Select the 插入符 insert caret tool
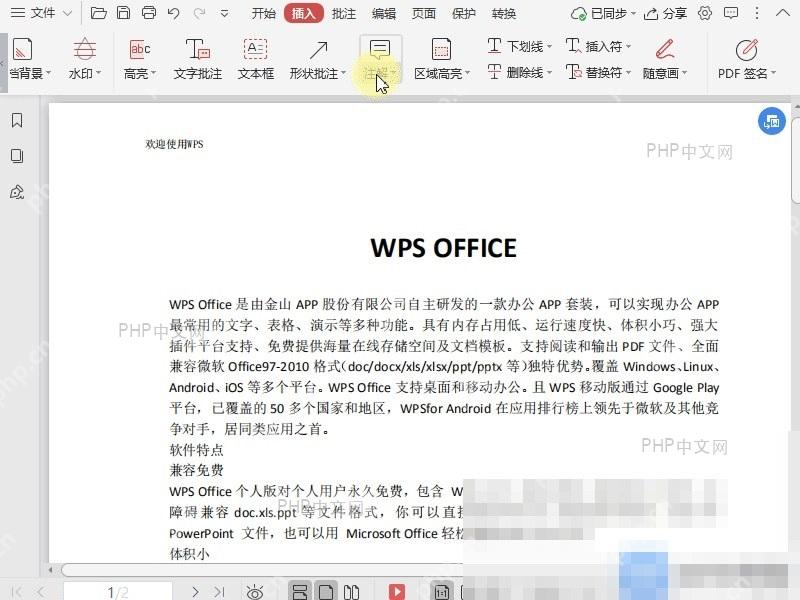 click(x=598, y=46)
